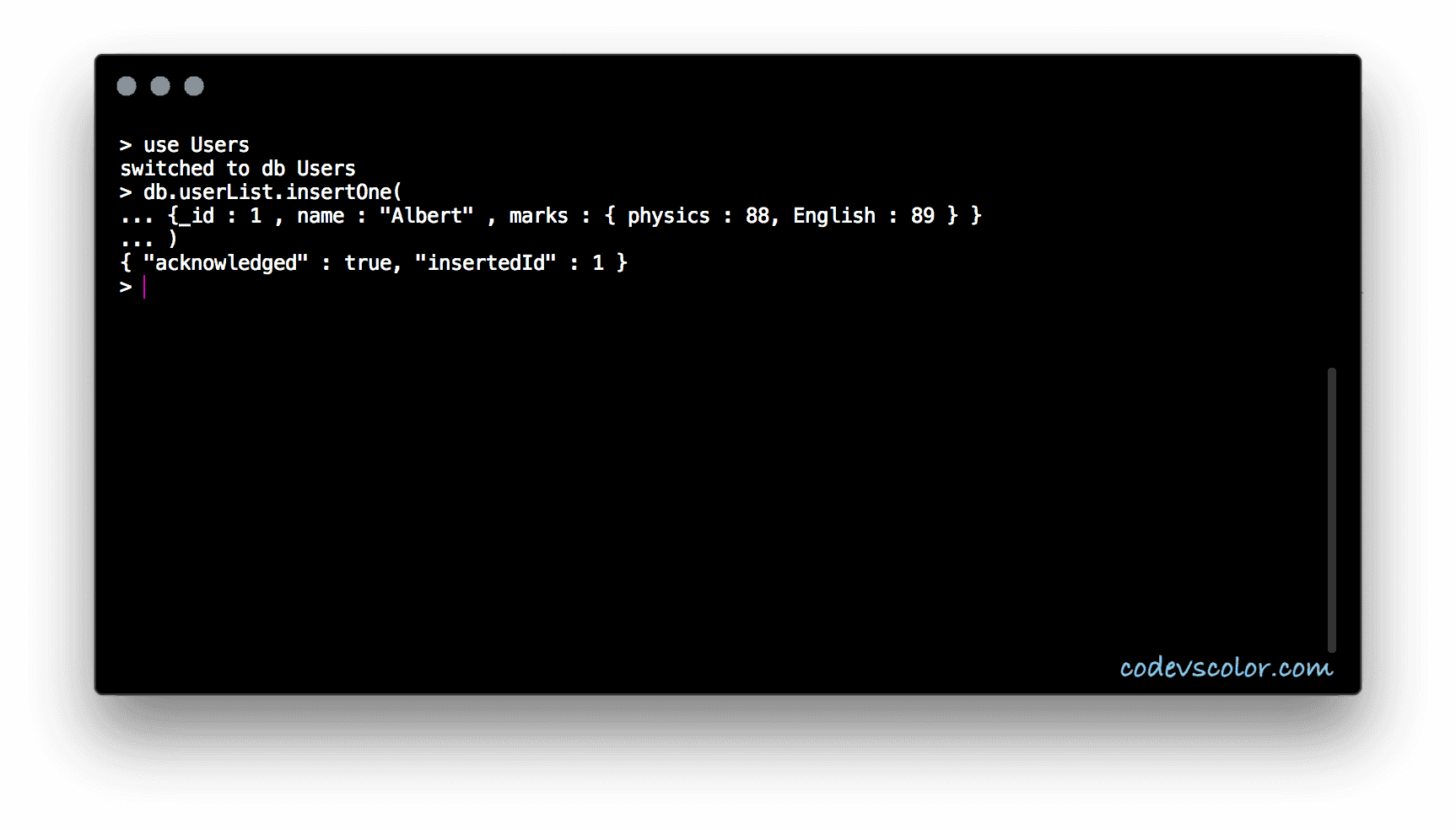Viewport: 1456px width, 830px height.
Task: Click the word English in the document
Action: pyautogui.click(x=833, y=216)
